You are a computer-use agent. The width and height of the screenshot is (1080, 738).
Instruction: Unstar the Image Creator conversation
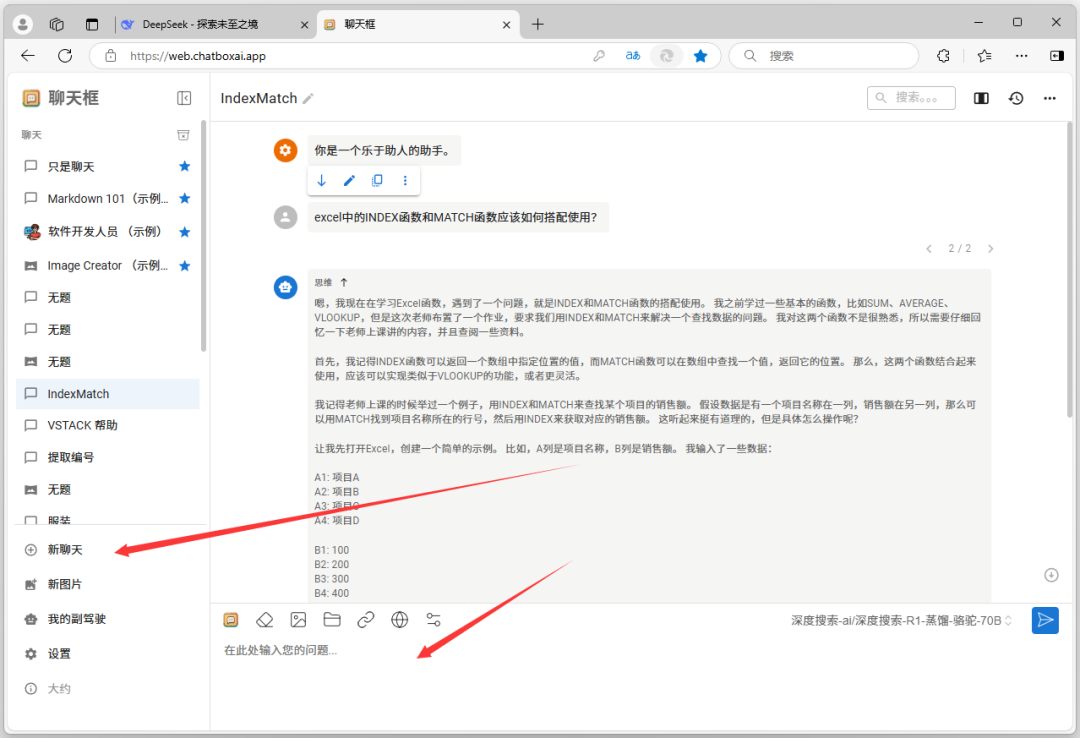click(x=185, y=265)
